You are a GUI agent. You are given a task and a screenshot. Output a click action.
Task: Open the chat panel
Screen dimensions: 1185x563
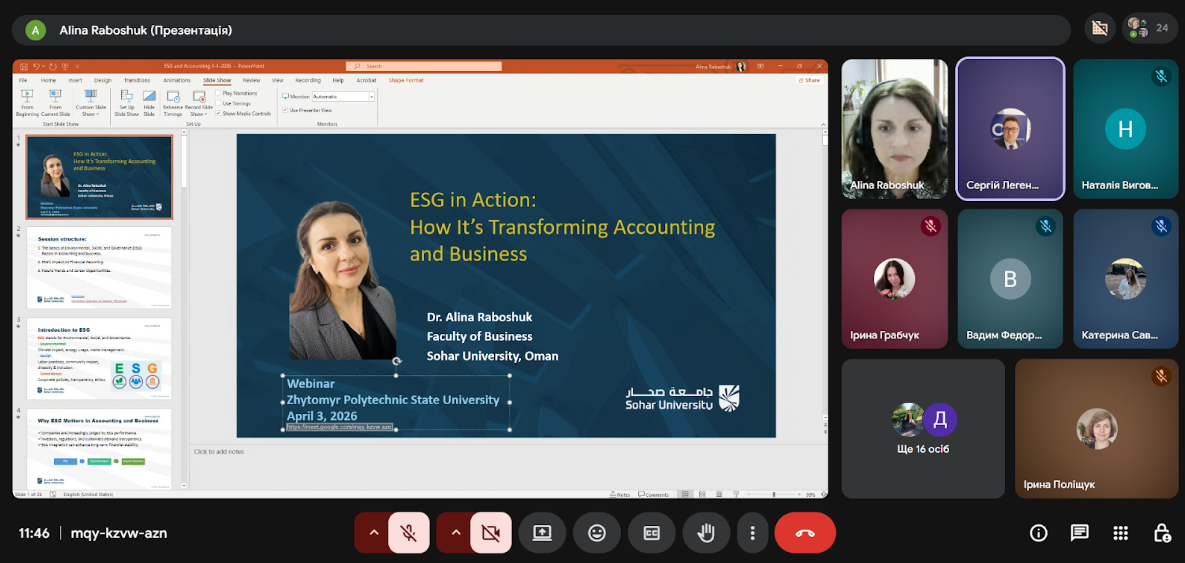pos(1080,533)
